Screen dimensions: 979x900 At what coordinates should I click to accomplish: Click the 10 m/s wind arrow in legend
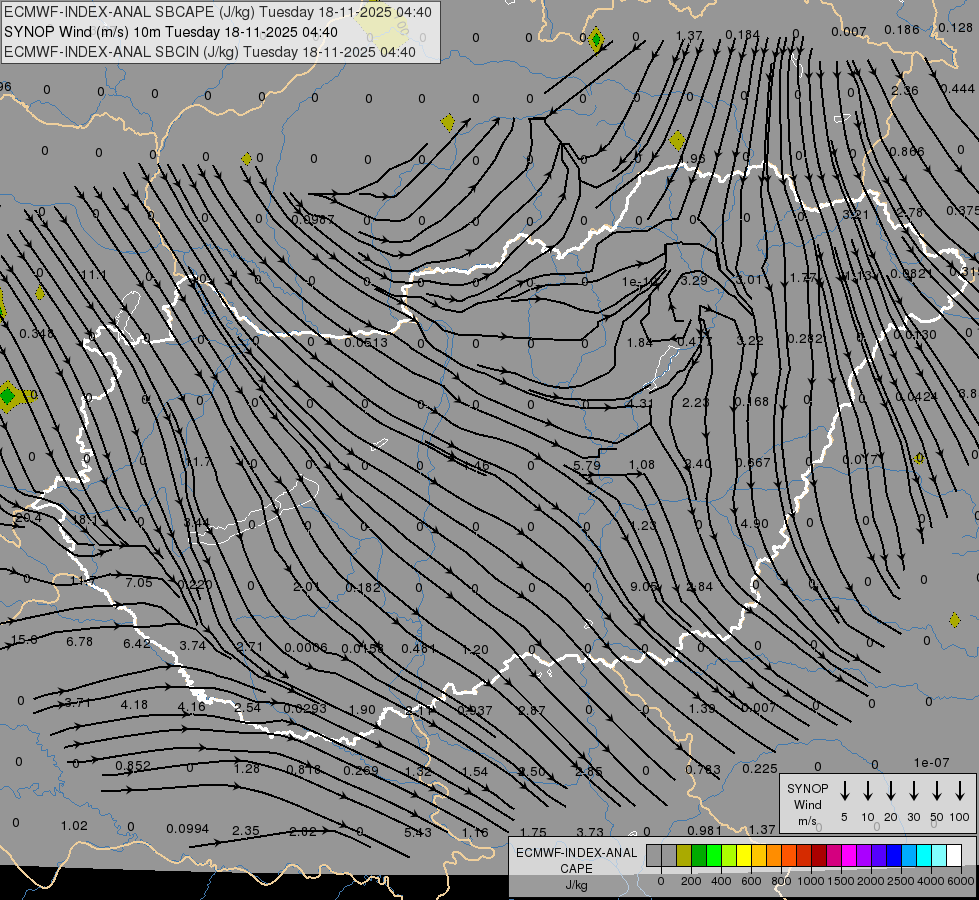coord(868,790)
